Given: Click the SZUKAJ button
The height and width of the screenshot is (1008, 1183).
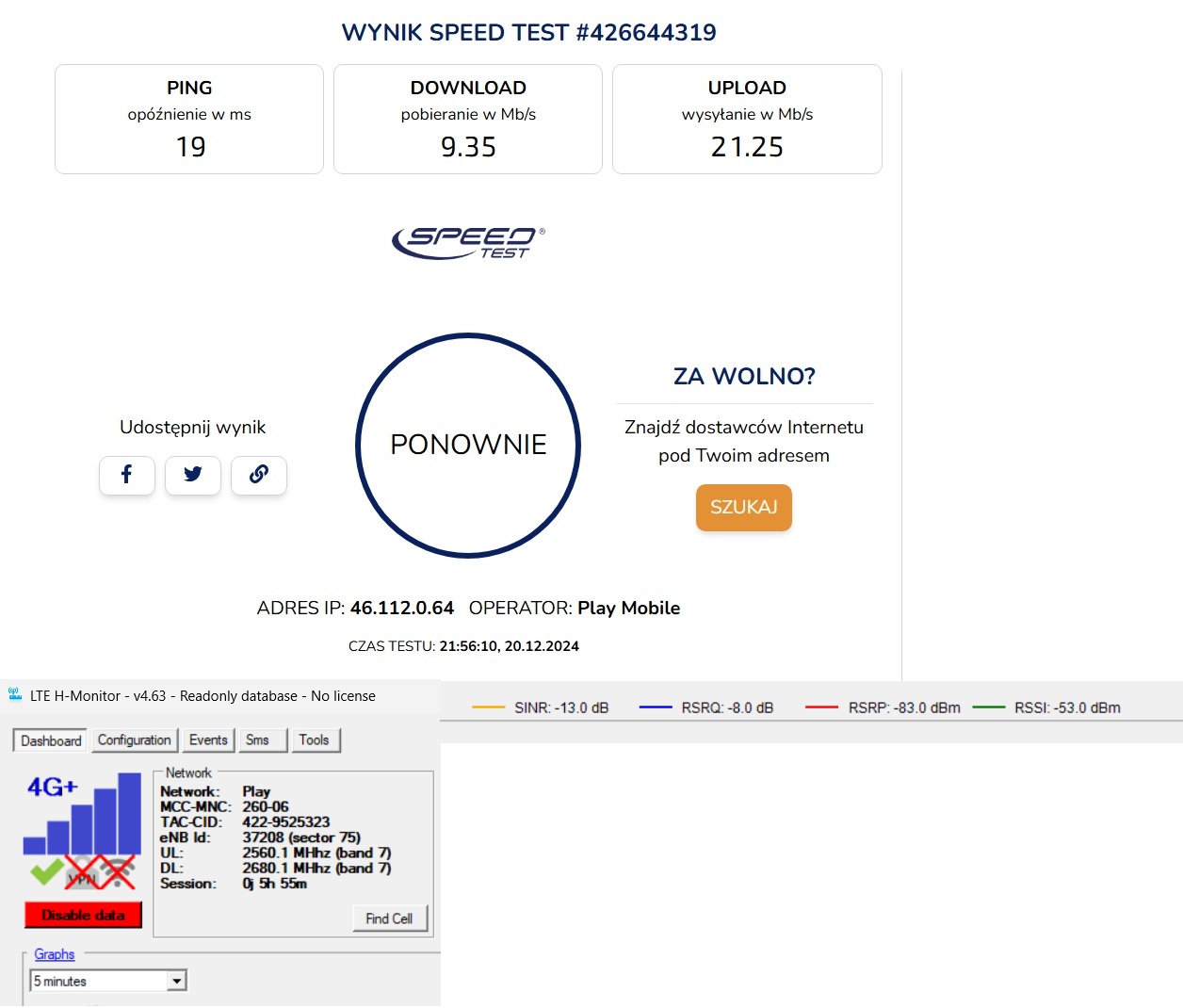Looking at the screenshot, I should point(744,508).
